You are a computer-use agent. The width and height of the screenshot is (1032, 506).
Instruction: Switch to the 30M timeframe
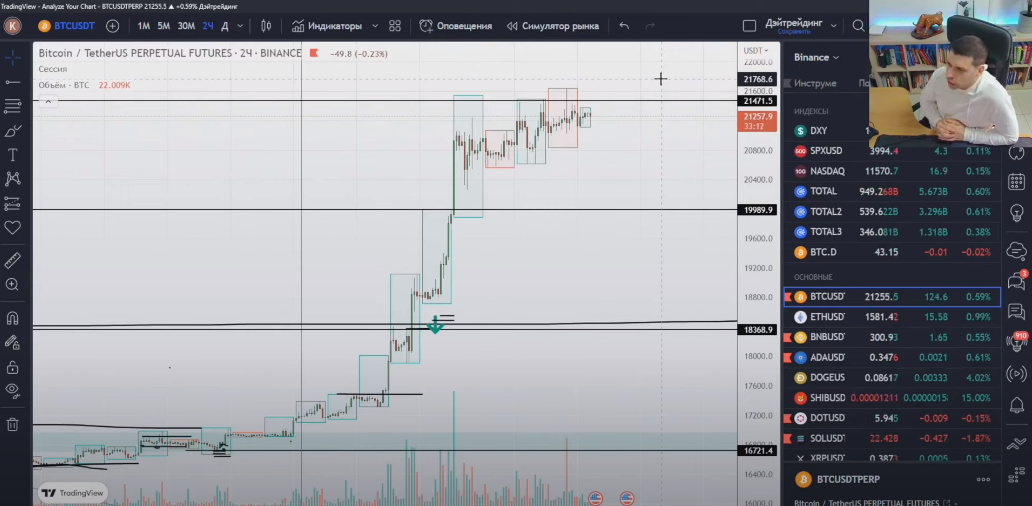pos(186,26)
